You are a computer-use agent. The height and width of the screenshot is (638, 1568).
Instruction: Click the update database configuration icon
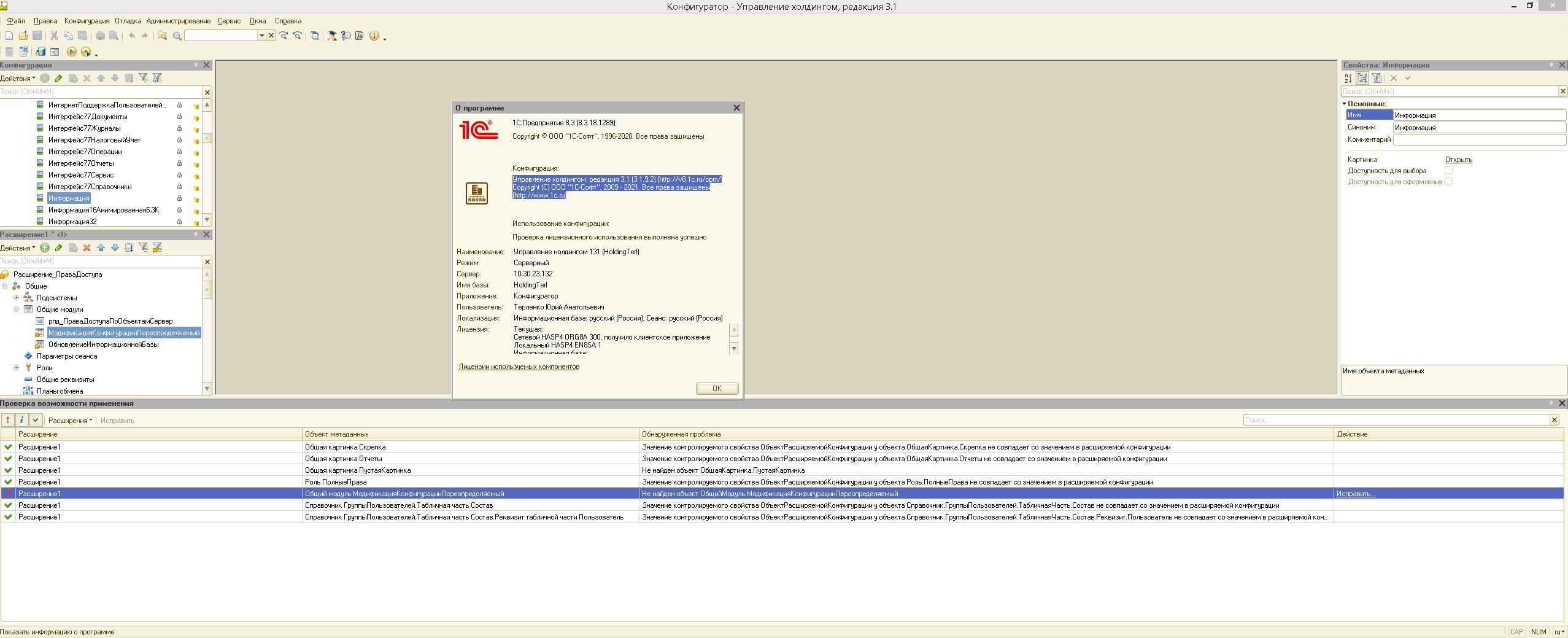pyautogui.click(x=41, y=52)
